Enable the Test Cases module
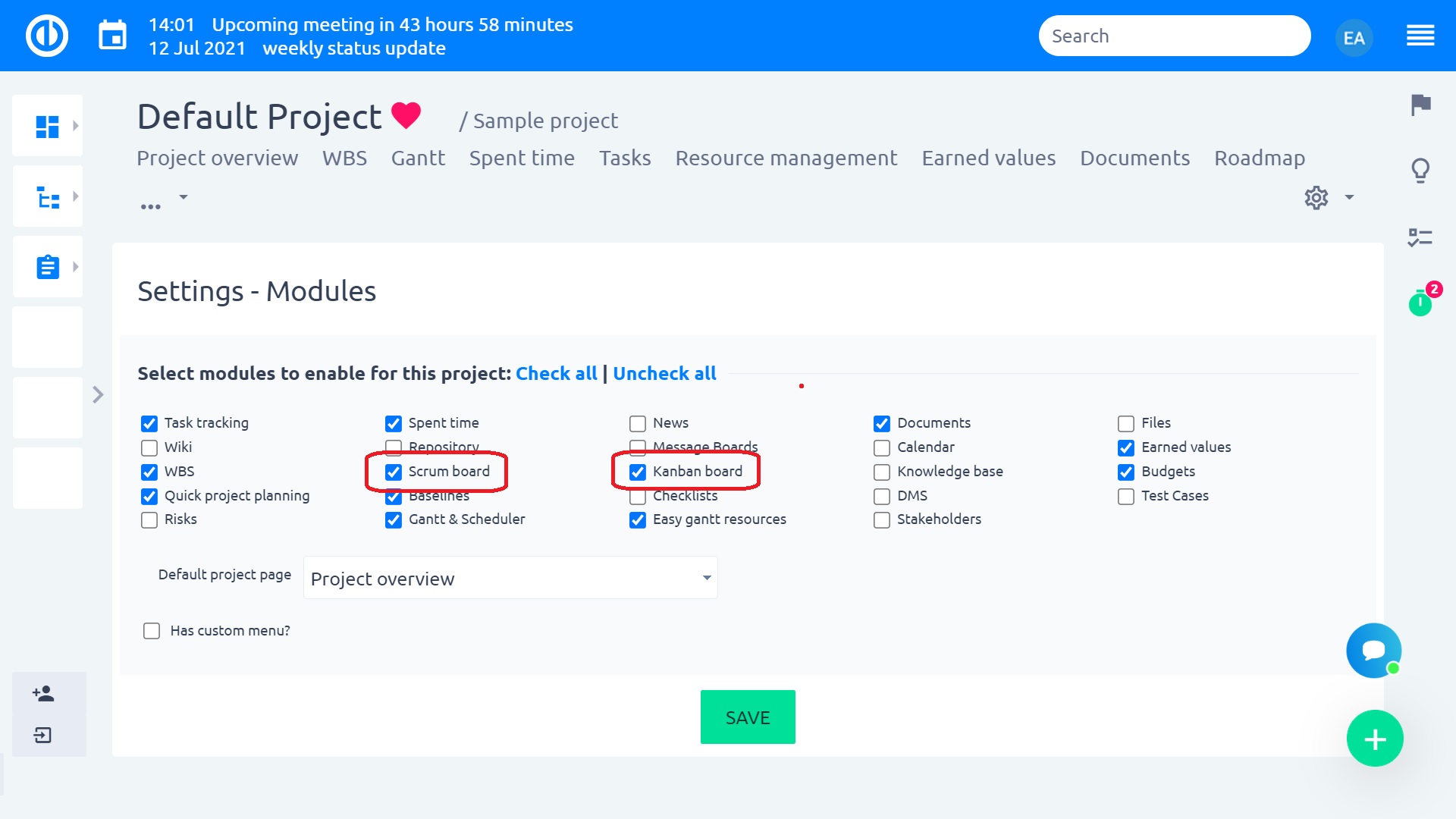 [1126, 496]
